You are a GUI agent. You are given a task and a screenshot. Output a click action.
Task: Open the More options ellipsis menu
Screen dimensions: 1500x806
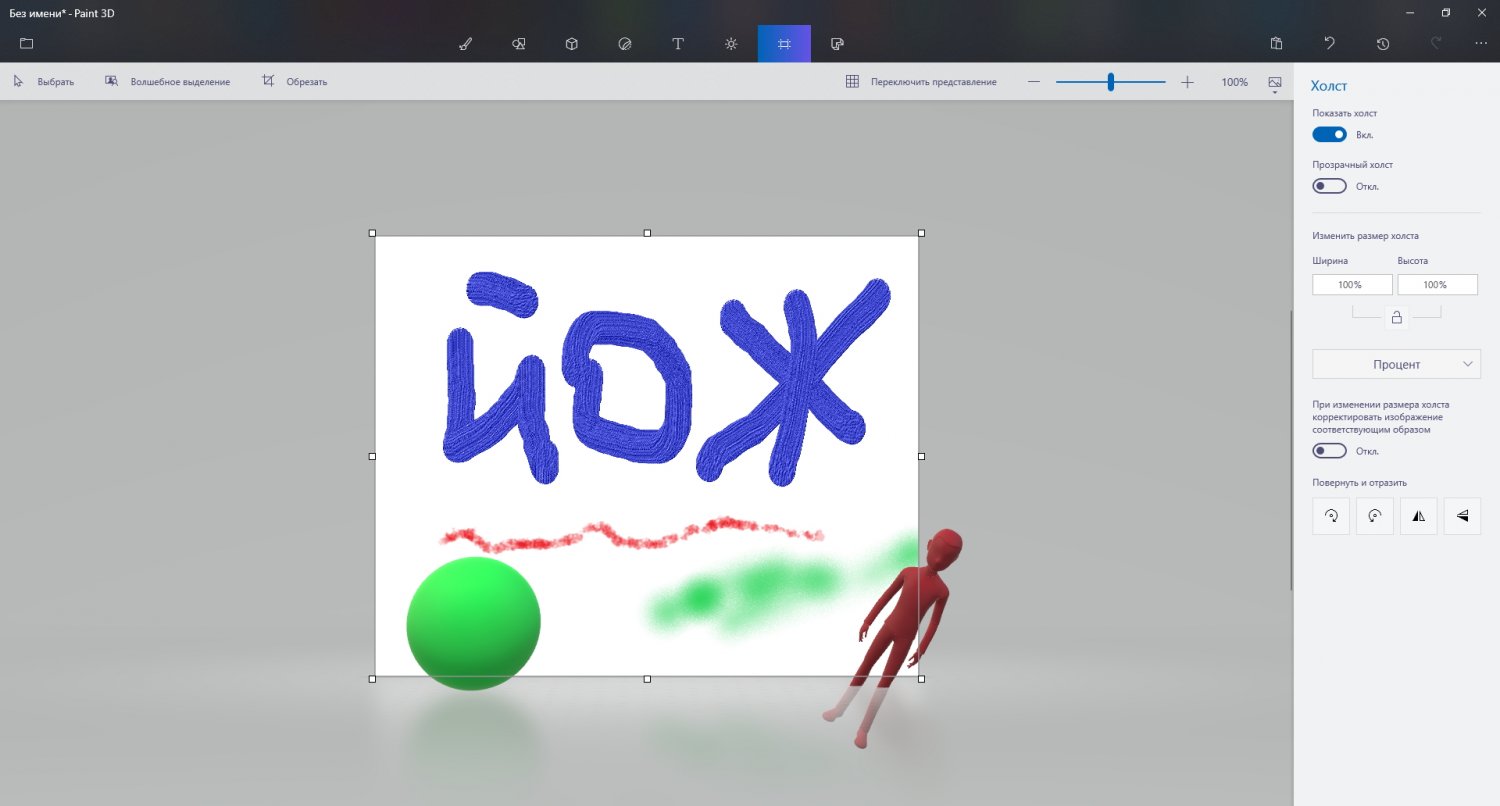(x=1481, y=44)
